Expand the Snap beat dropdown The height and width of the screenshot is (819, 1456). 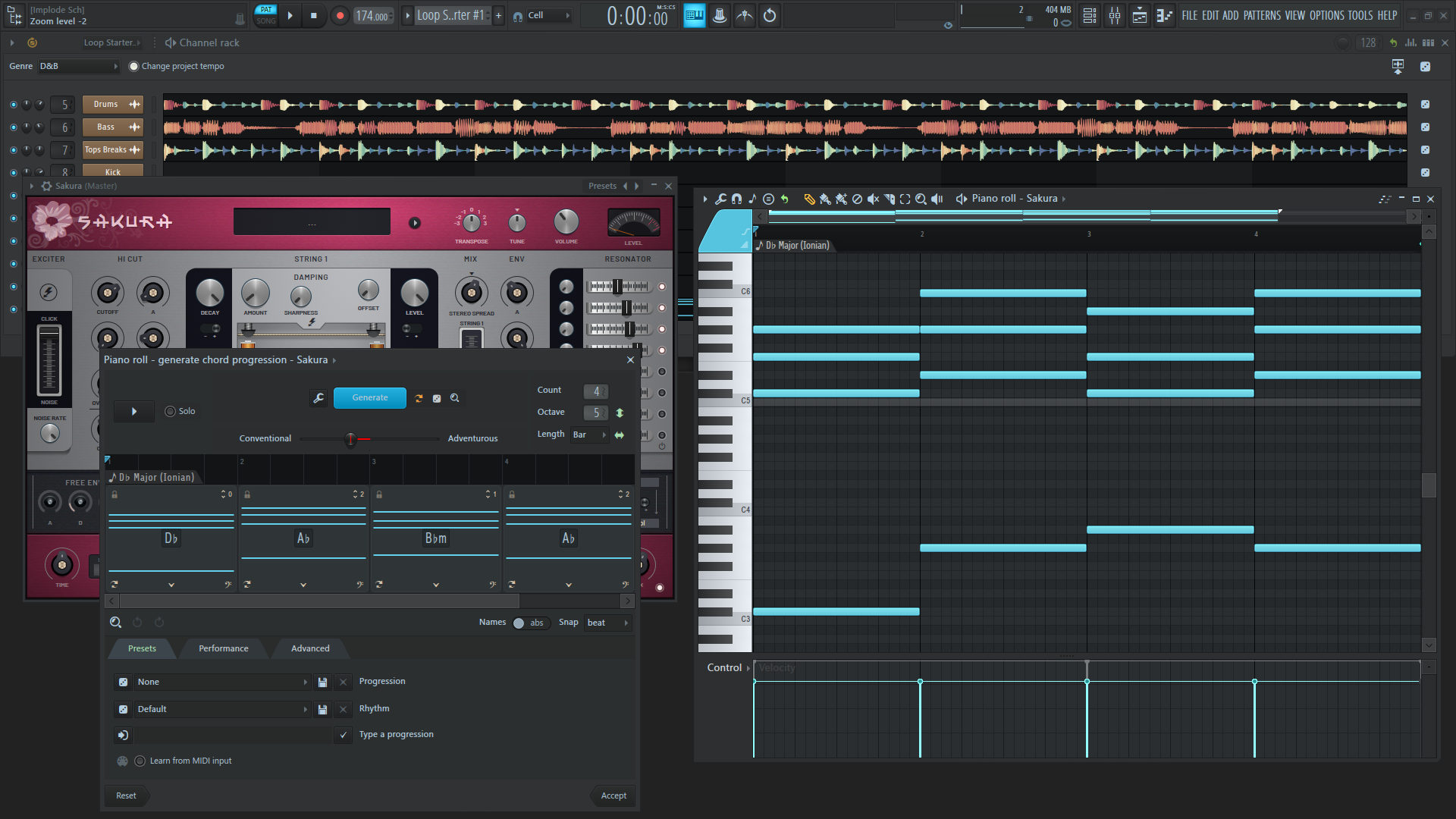[608, 623]
